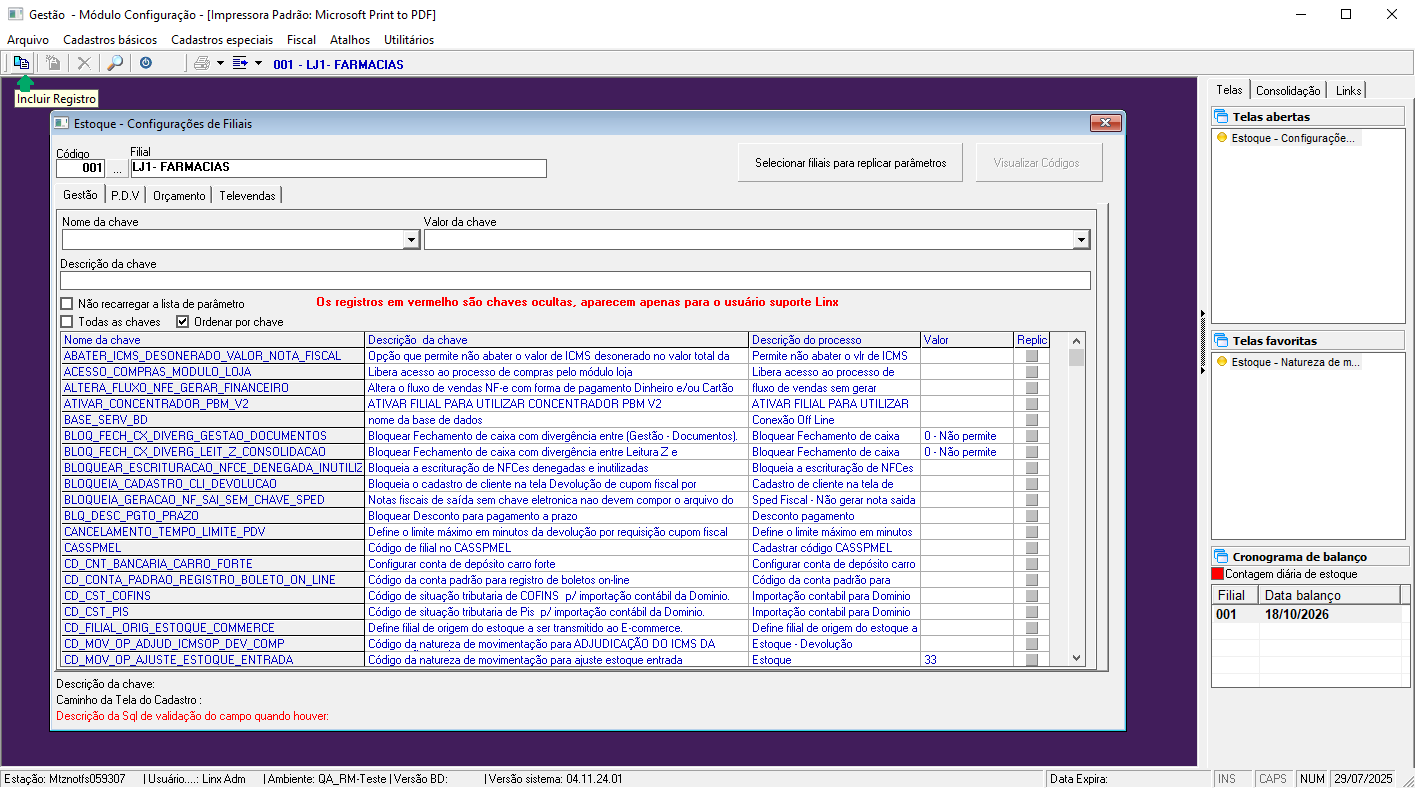Open the 'Nome da chave' dropdown
This screenshot has width=1415, height=788.
pos(410,240)
